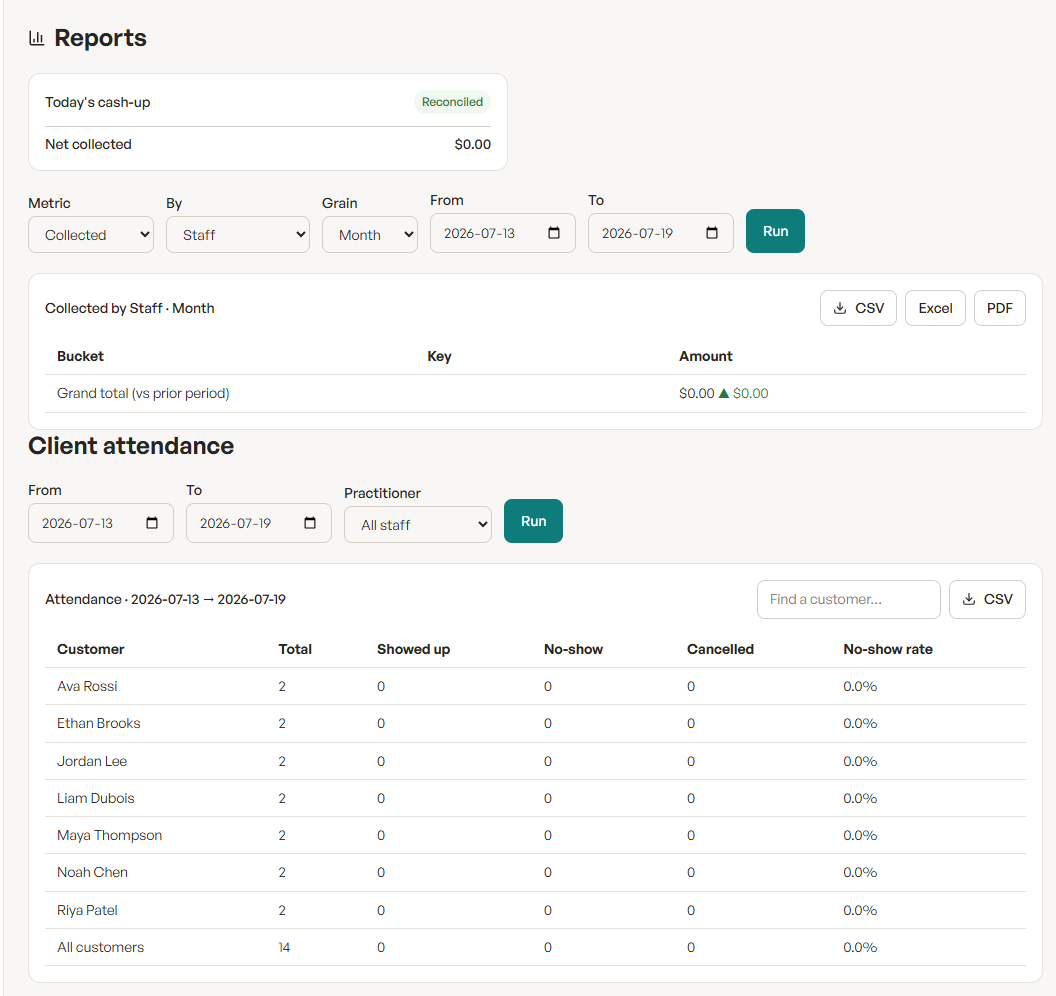Click Riya Patel's 0.0% no-show rate

click(860, 910)
